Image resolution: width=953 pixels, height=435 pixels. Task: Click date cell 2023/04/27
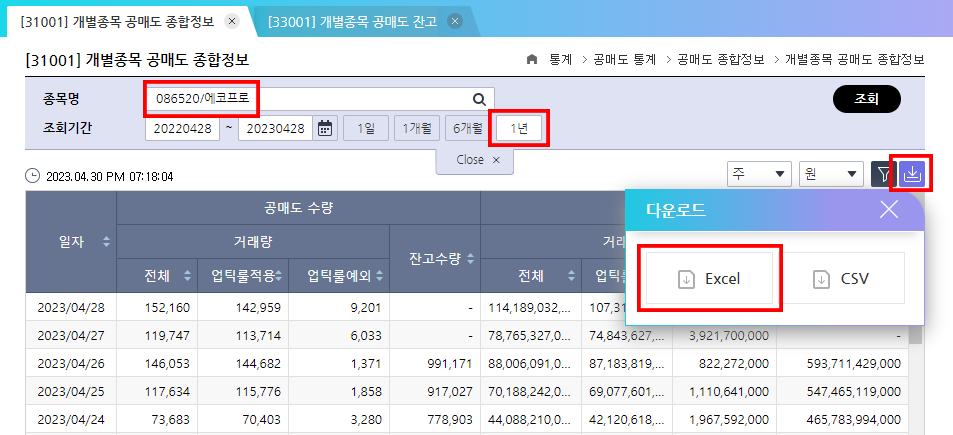coord(71,335)
